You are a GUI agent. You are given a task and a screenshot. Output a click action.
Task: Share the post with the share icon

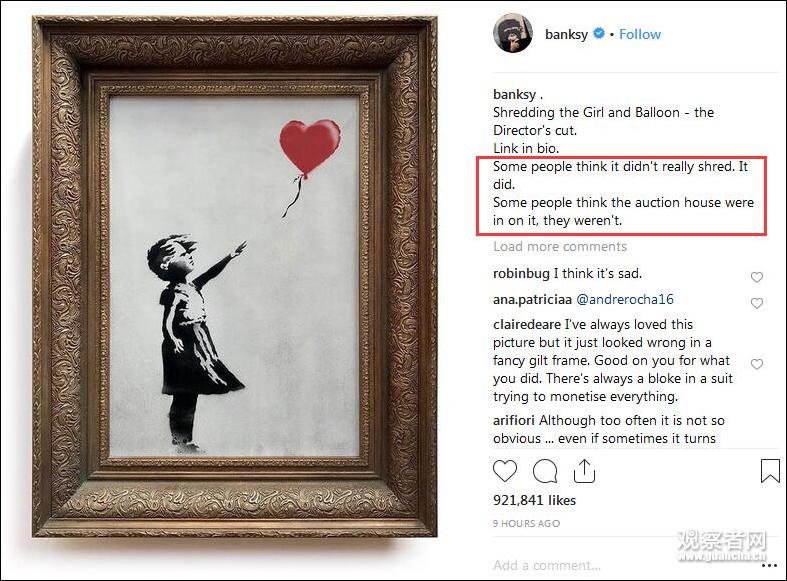tap(584, 471)
